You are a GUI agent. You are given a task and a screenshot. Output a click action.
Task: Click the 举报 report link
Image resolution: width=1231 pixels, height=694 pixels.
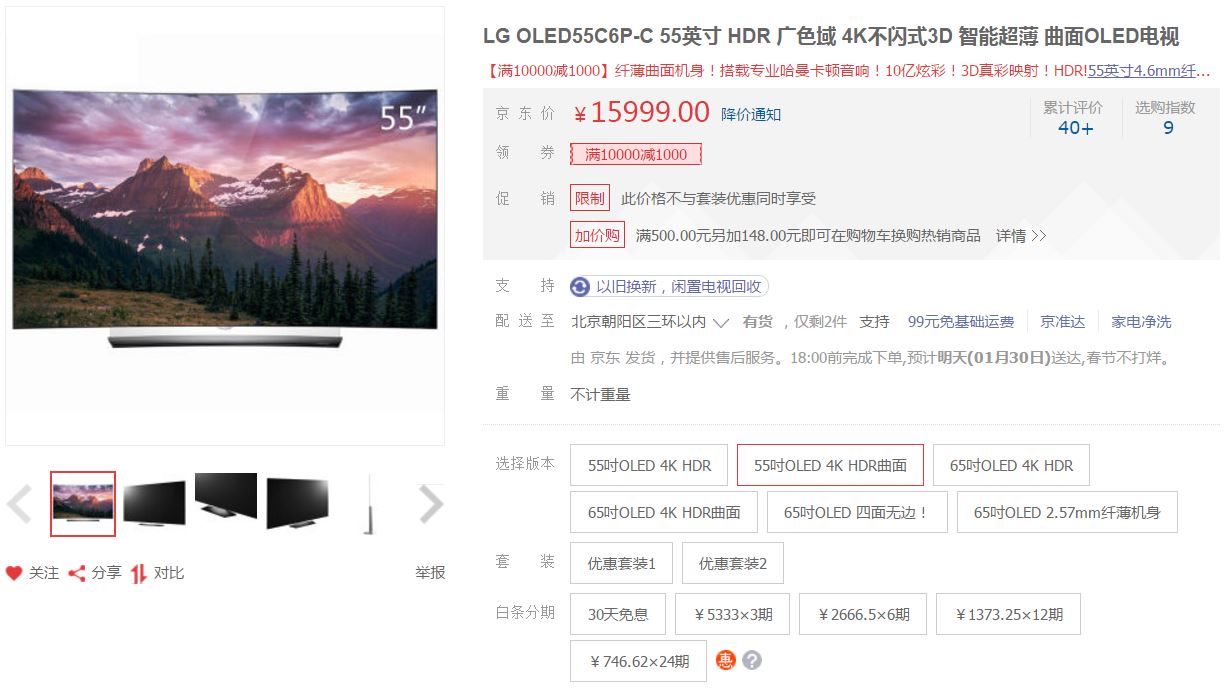coord(430,573)
